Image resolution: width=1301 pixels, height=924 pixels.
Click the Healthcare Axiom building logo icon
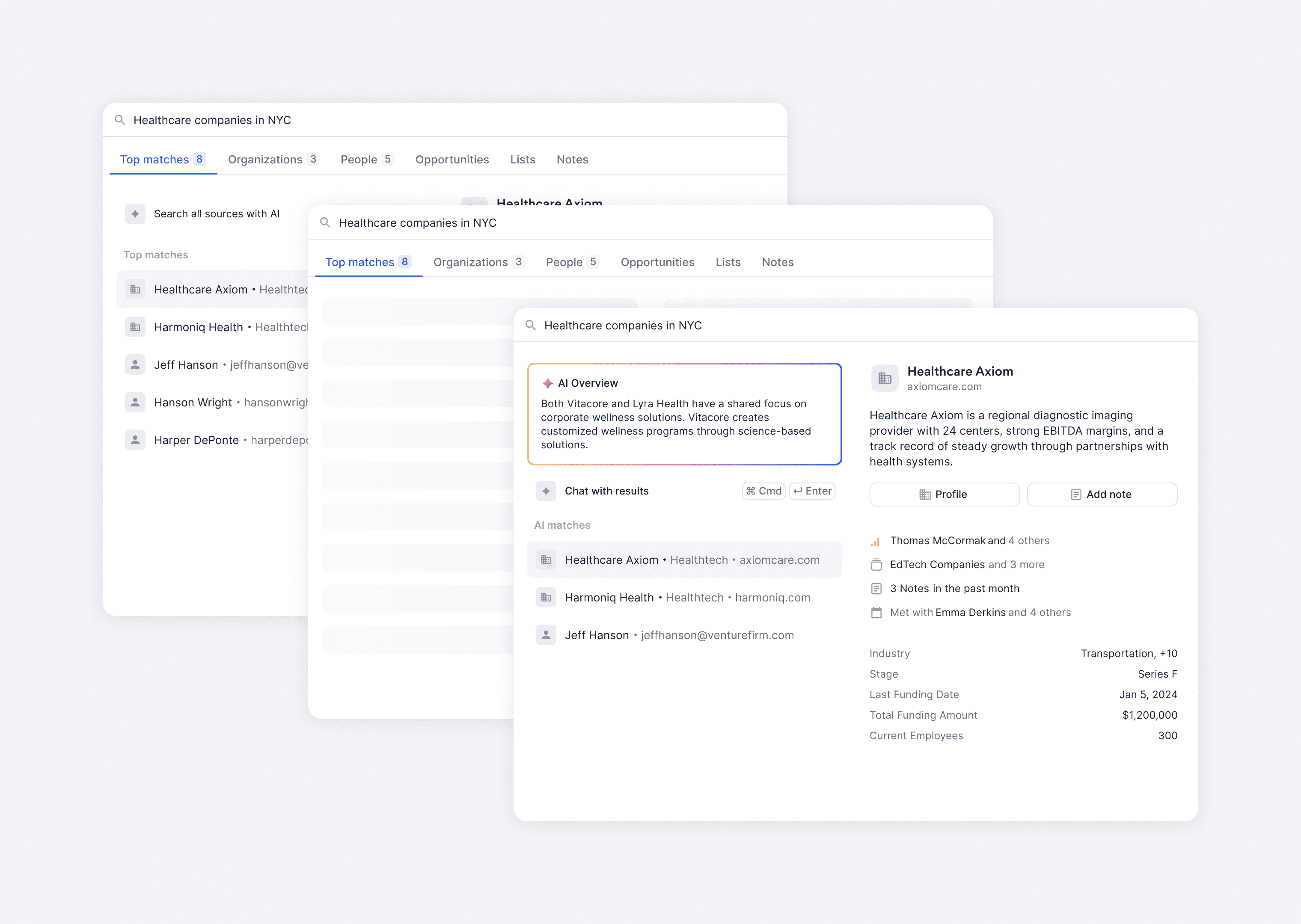885,378
